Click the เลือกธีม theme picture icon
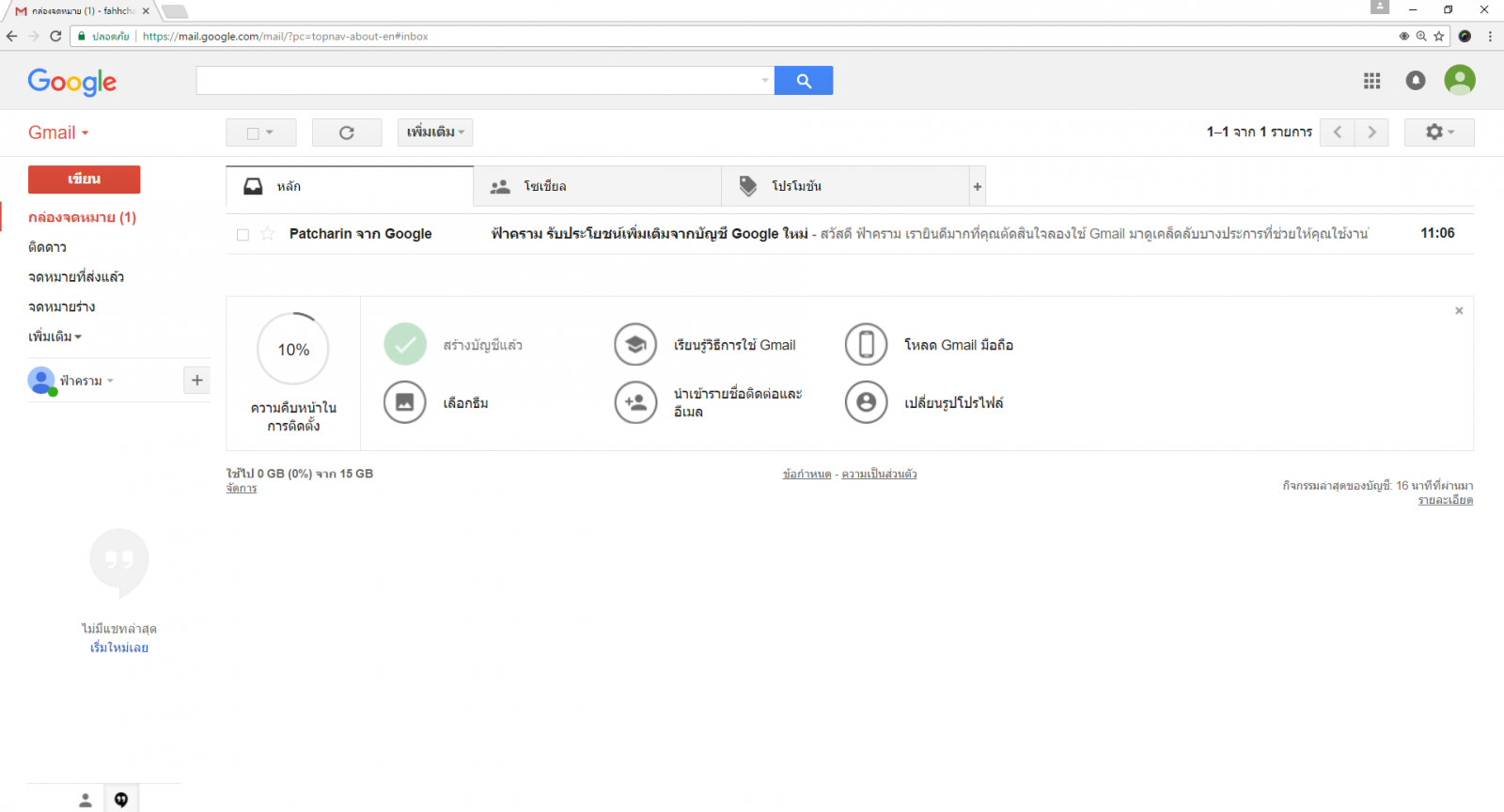Viewport: 1504px width, 812px height. 405,402
